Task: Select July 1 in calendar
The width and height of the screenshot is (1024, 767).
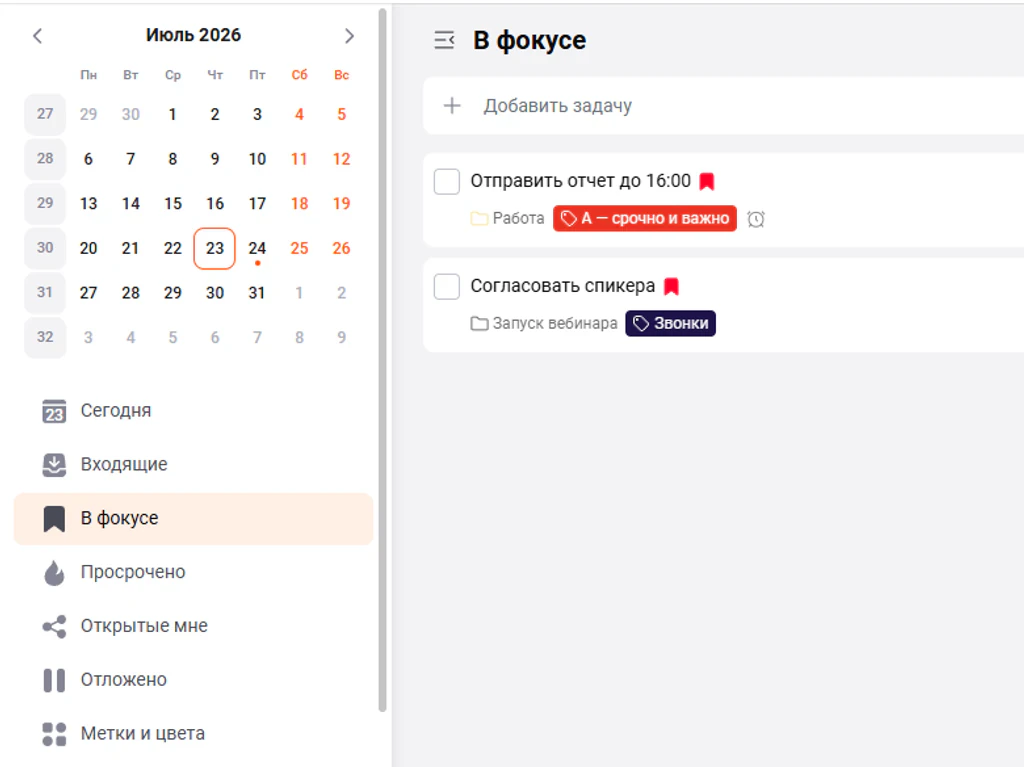Action: [172, 114]
